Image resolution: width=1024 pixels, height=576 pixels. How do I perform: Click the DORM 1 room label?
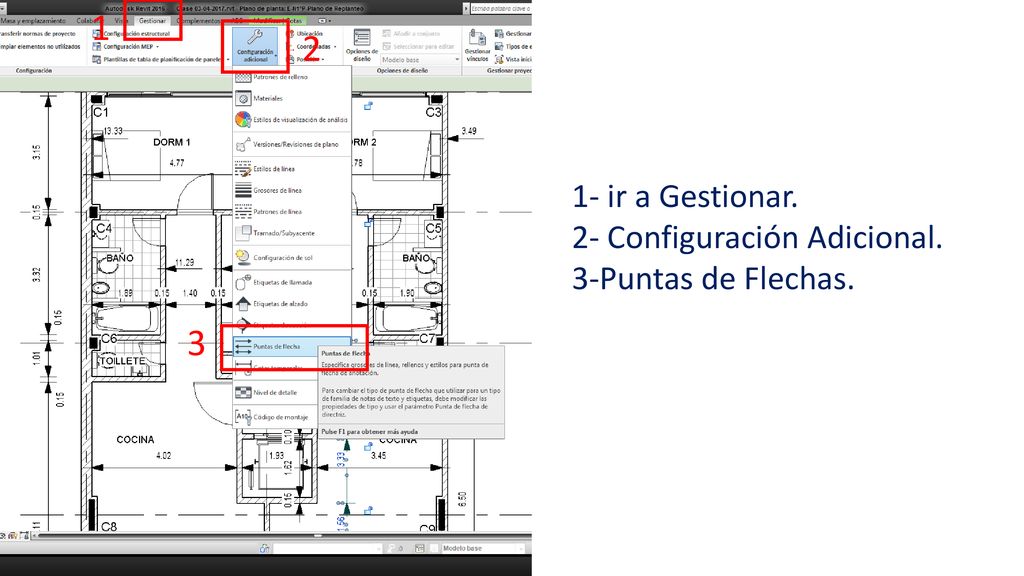(x=172, y=142)
